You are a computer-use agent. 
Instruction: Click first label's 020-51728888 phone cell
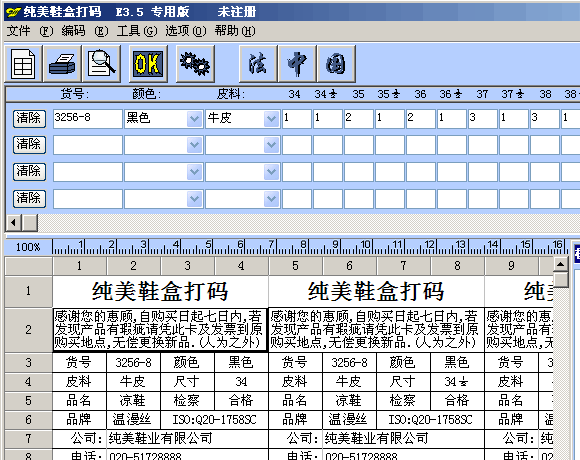pyautogui.click(x=187, y=455)
